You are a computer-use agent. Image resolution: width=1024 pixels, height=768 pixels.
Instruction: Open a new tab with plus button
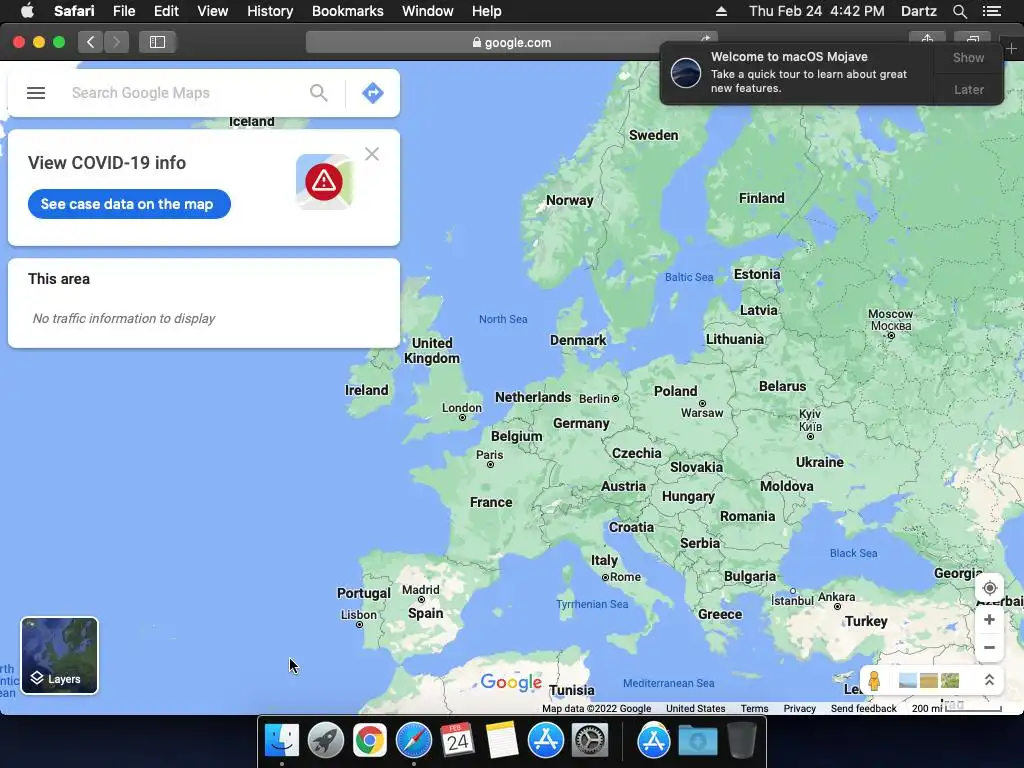tap(1012, 49)
